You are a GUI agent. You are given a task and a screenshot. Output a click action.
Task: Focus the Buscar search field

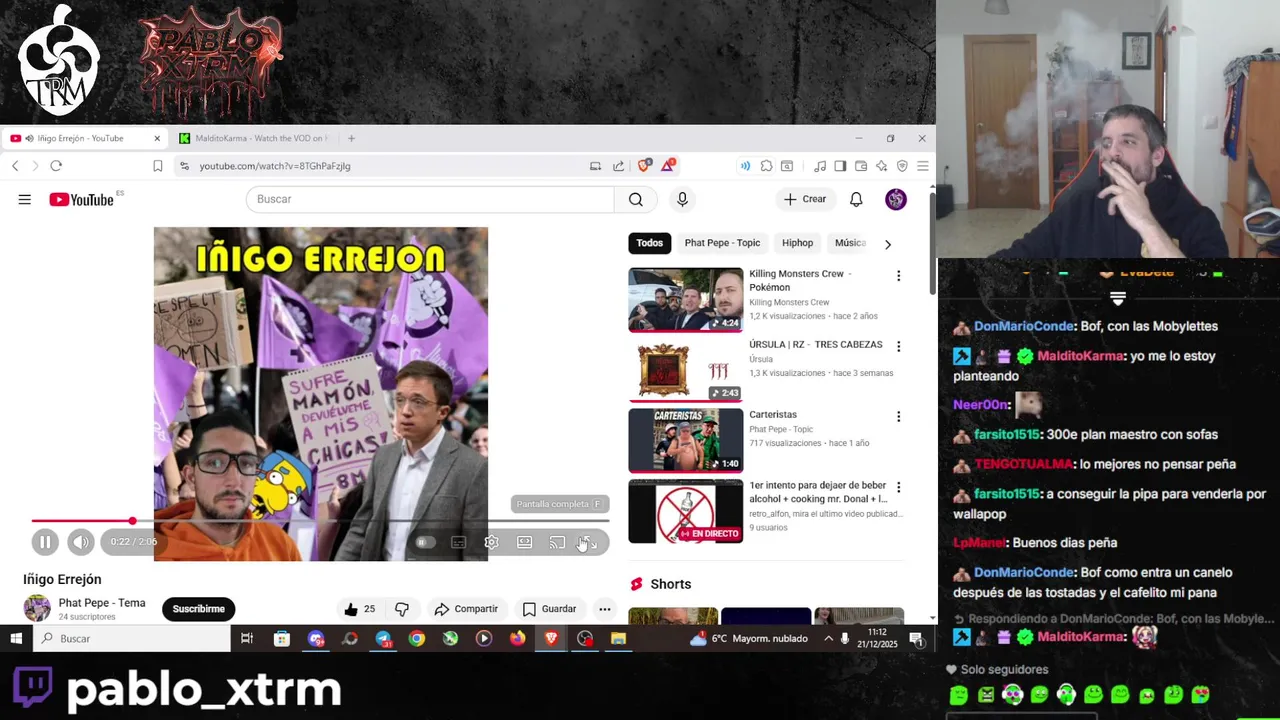tap(430, 199)
